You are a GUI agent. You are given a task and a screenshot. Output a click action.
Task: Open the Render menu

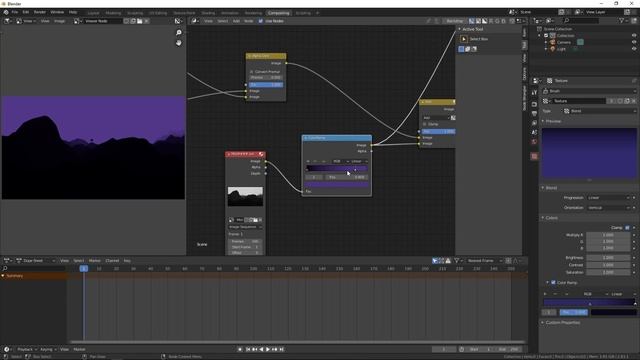point(40,12)
